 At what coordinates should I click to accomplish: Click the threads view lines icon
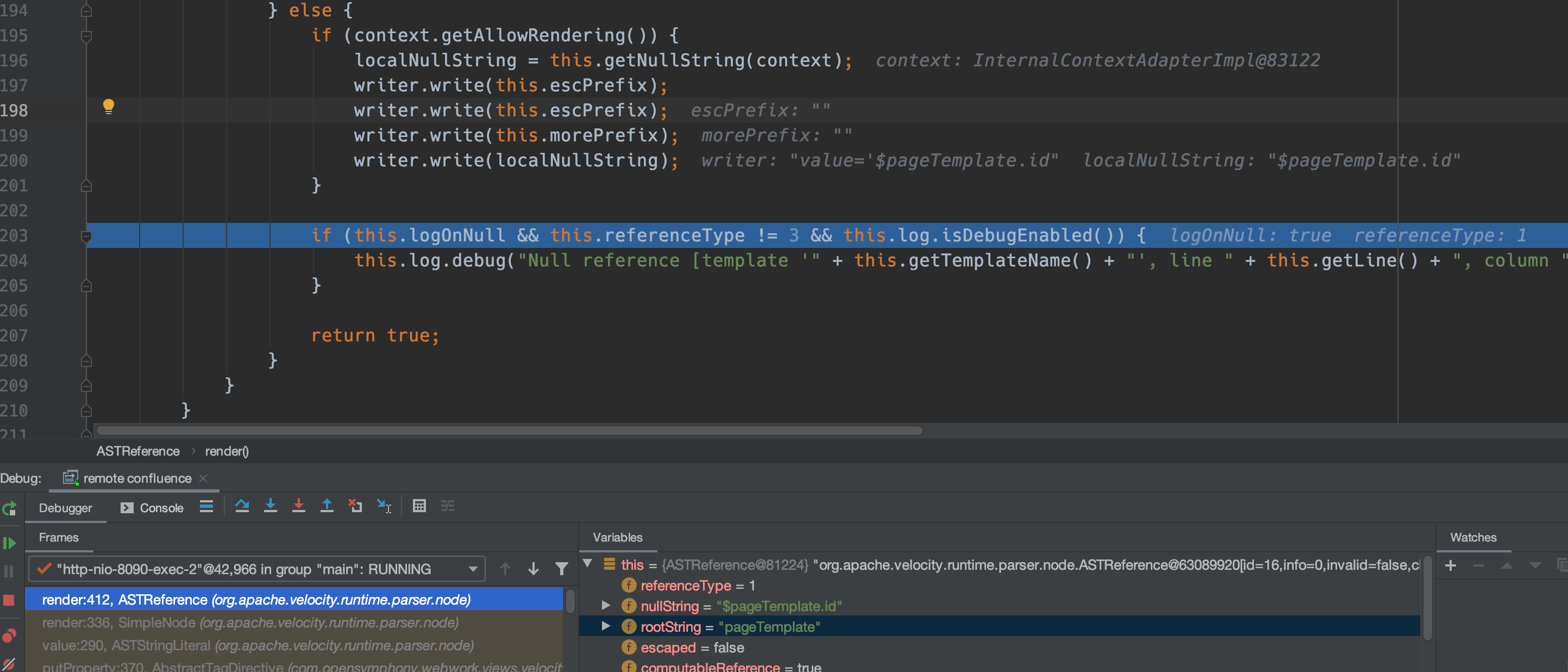click(206, 506)
